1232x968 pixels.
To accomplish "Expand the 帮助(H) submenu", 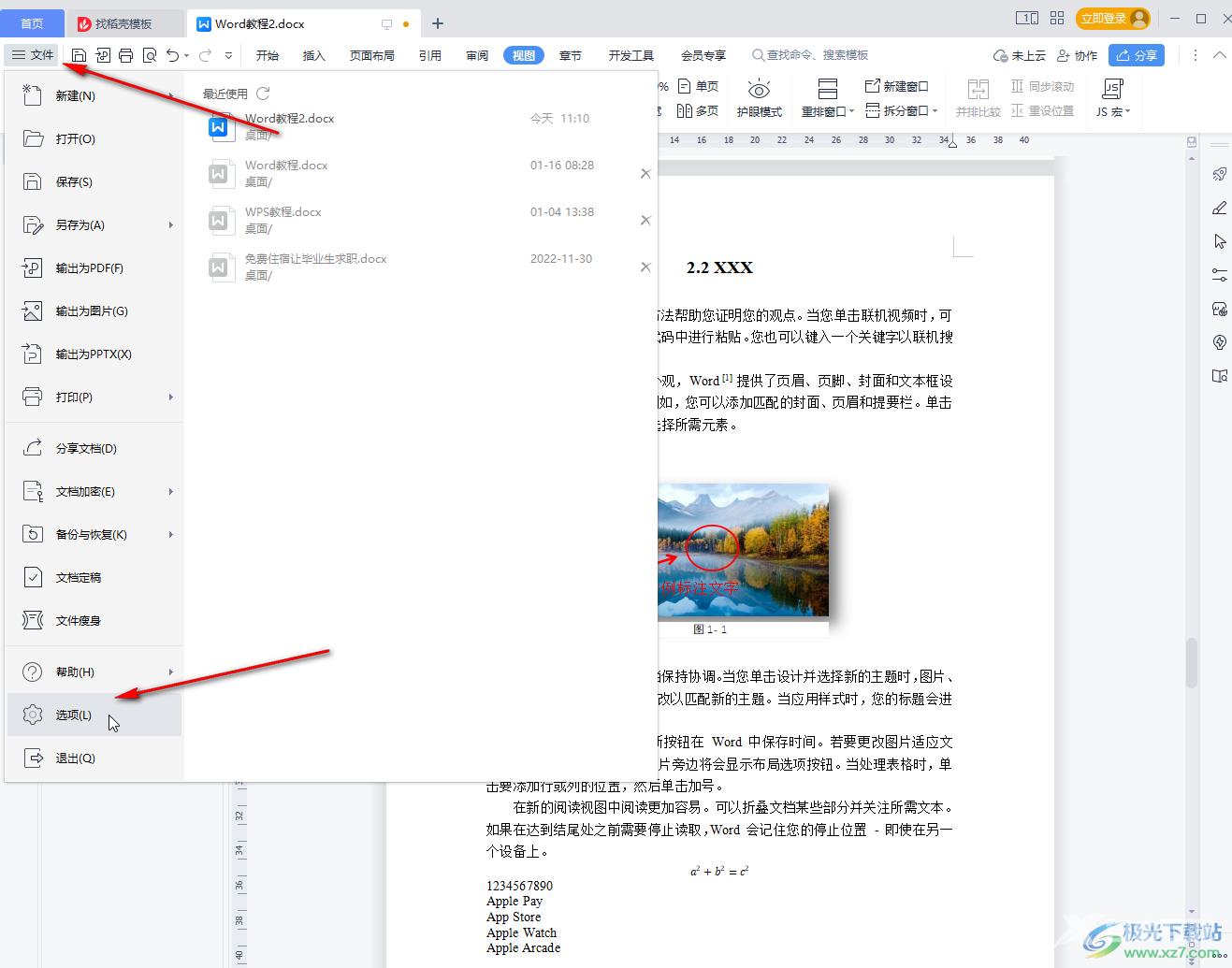I will pyautogui.click(x=94, y=672).
